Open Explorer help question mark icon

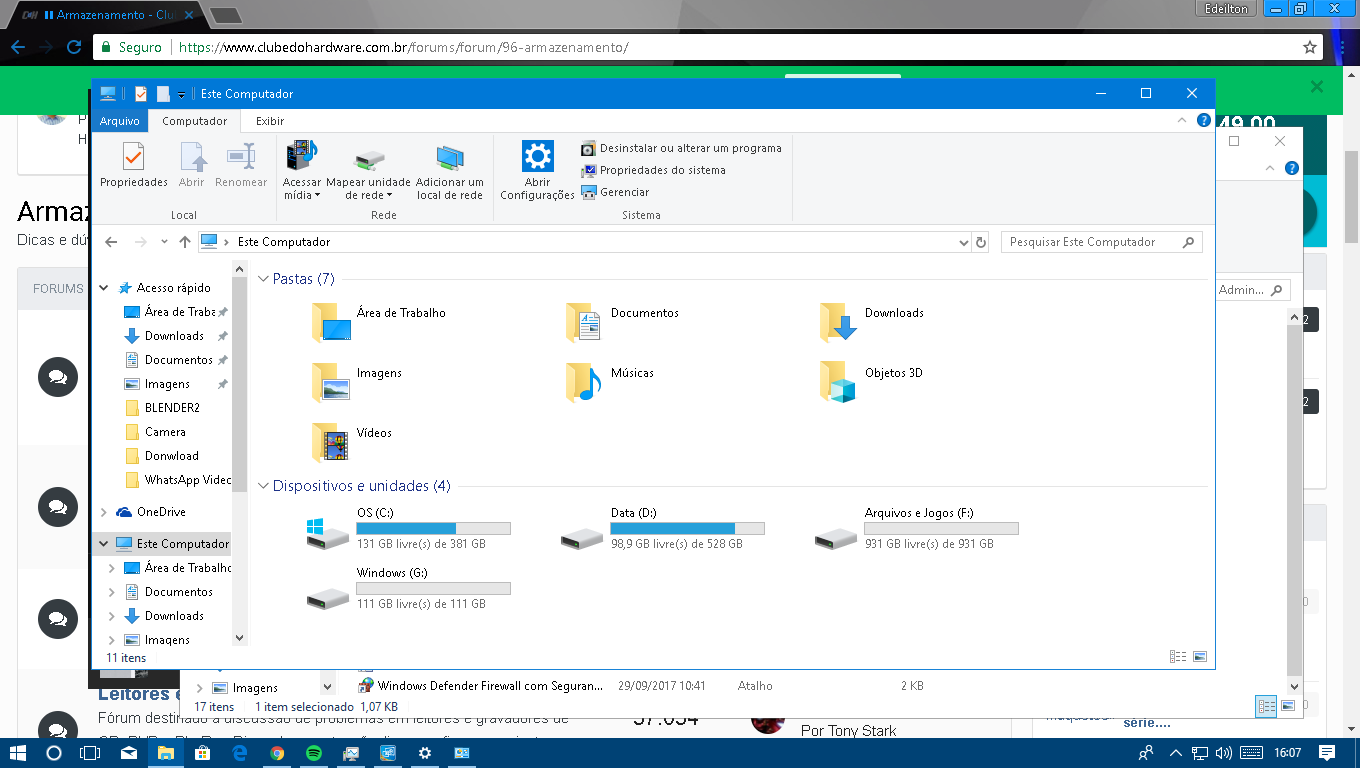(x=1204, y=120)
